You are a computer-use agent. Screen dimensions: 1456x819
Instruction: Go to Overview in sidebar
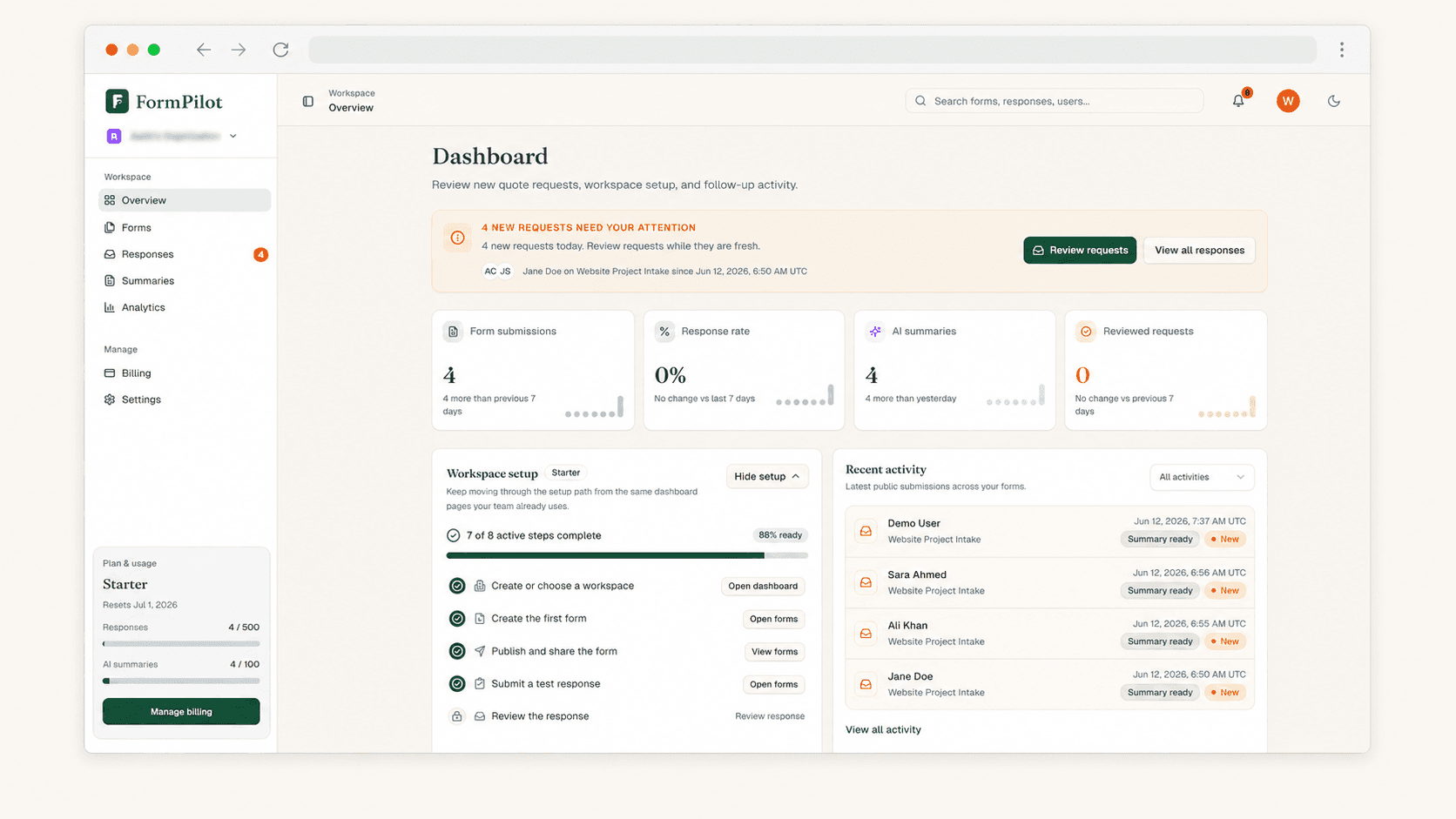(185, 200)
